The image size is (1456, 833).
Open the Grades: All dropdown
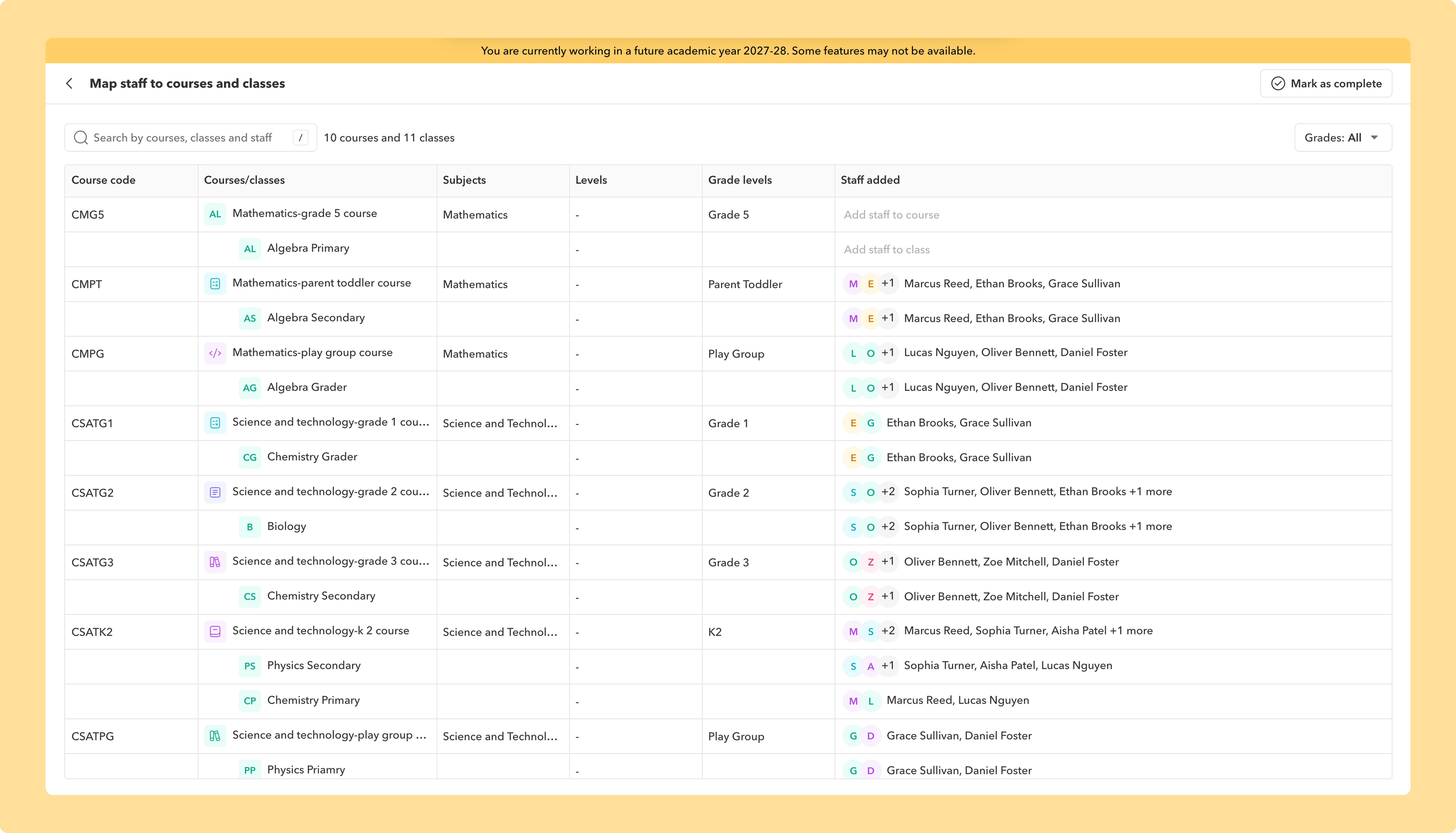click(1343, 138)
